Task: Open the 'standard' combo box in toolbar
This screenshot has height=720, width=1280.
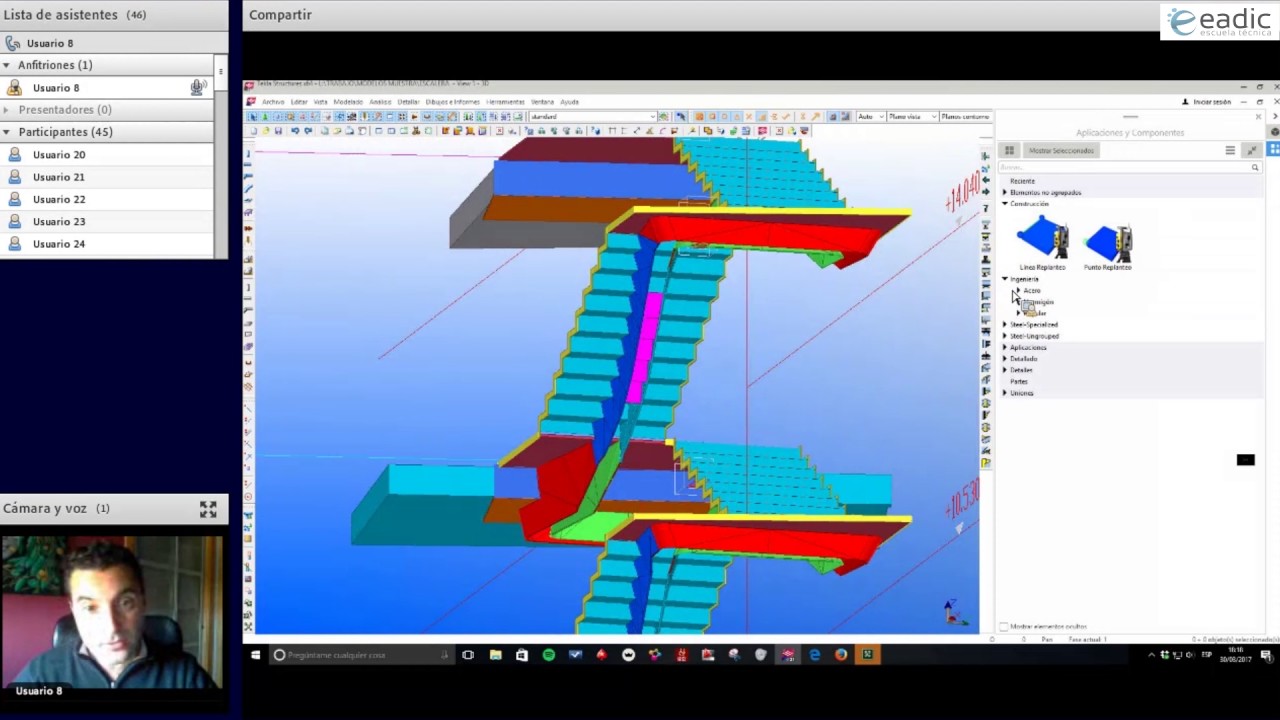Action: point(593,117)
